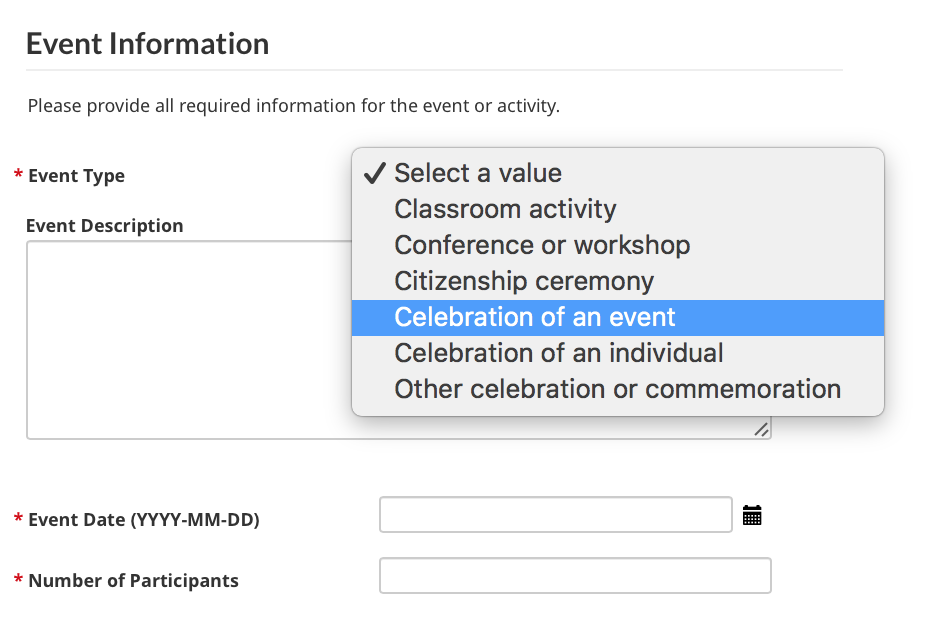Image resolution: width=950 pixels, height=640 pixels.
Task: Pick "Conference or workshop" event type
Action: [542, 245]
